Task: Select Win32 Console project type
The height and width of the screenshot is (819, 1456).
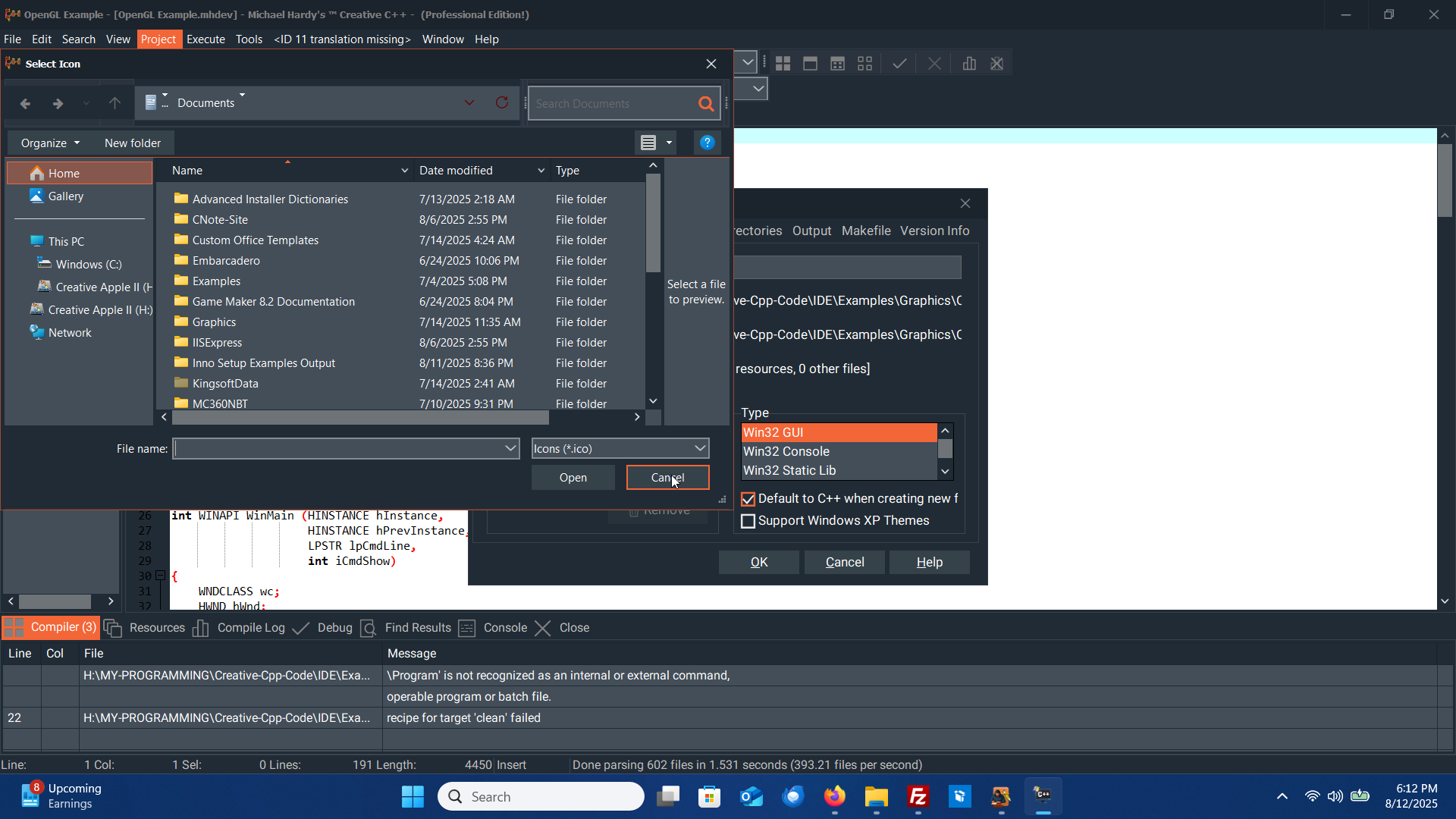Action: (x=786, y=451)
